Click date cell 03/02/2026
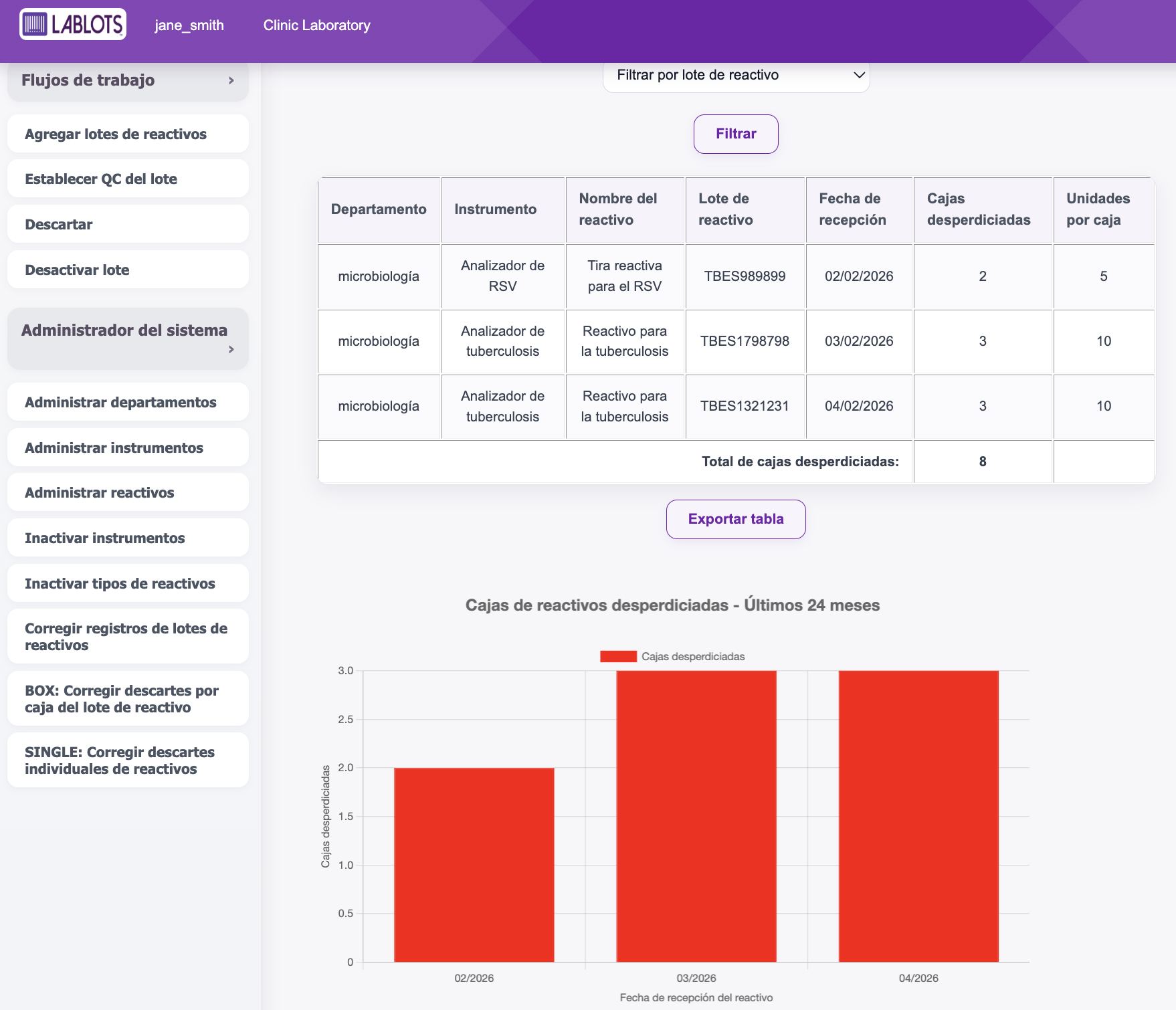 pos(859,341)
